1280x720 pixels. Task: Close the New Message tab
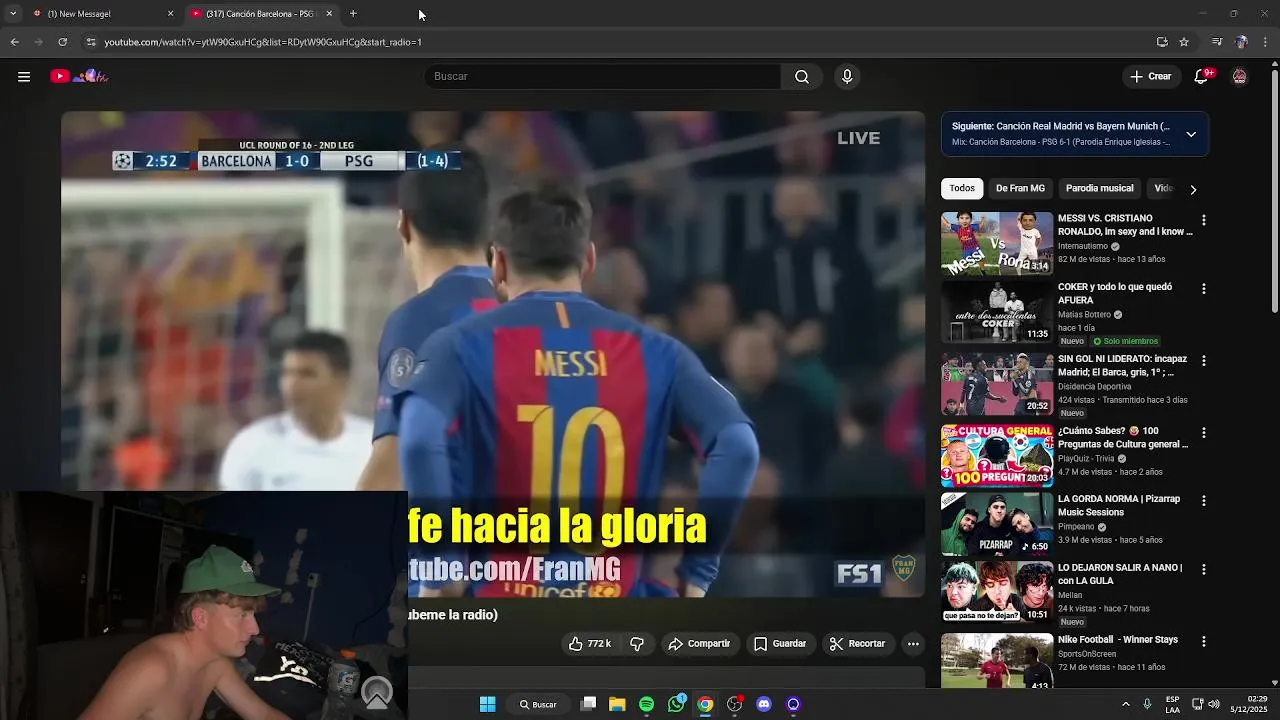pyautogui.click(x=170, y=14)
